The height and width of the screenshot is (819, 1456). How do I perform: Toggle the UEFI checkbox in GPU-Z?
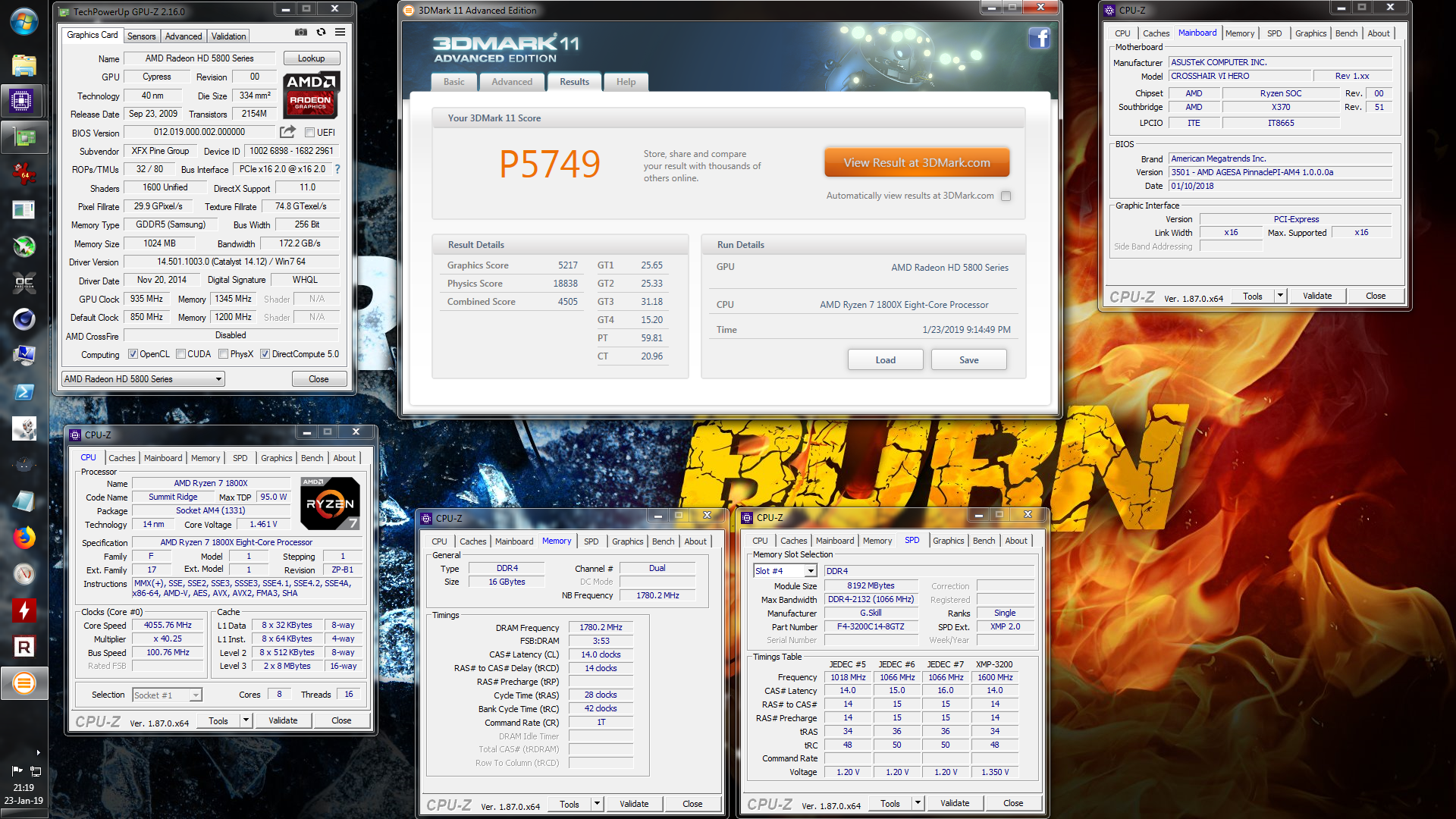coord(309,133)
